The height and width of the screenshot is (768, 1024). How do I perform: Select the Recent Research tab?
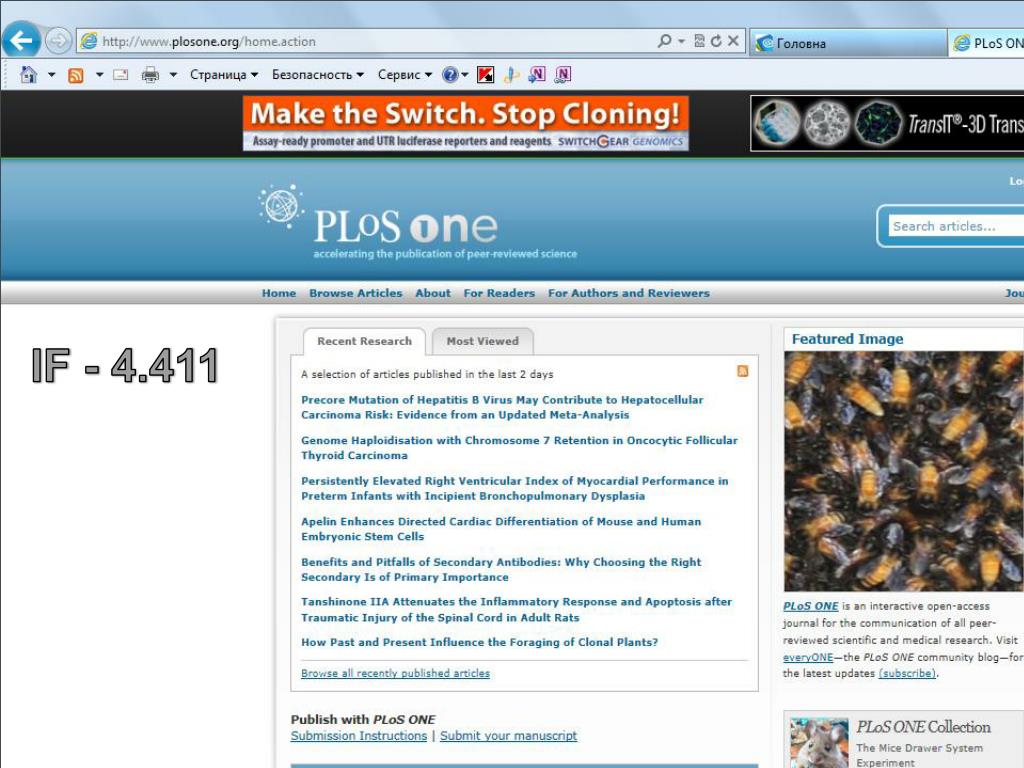[x=364, y=341]
